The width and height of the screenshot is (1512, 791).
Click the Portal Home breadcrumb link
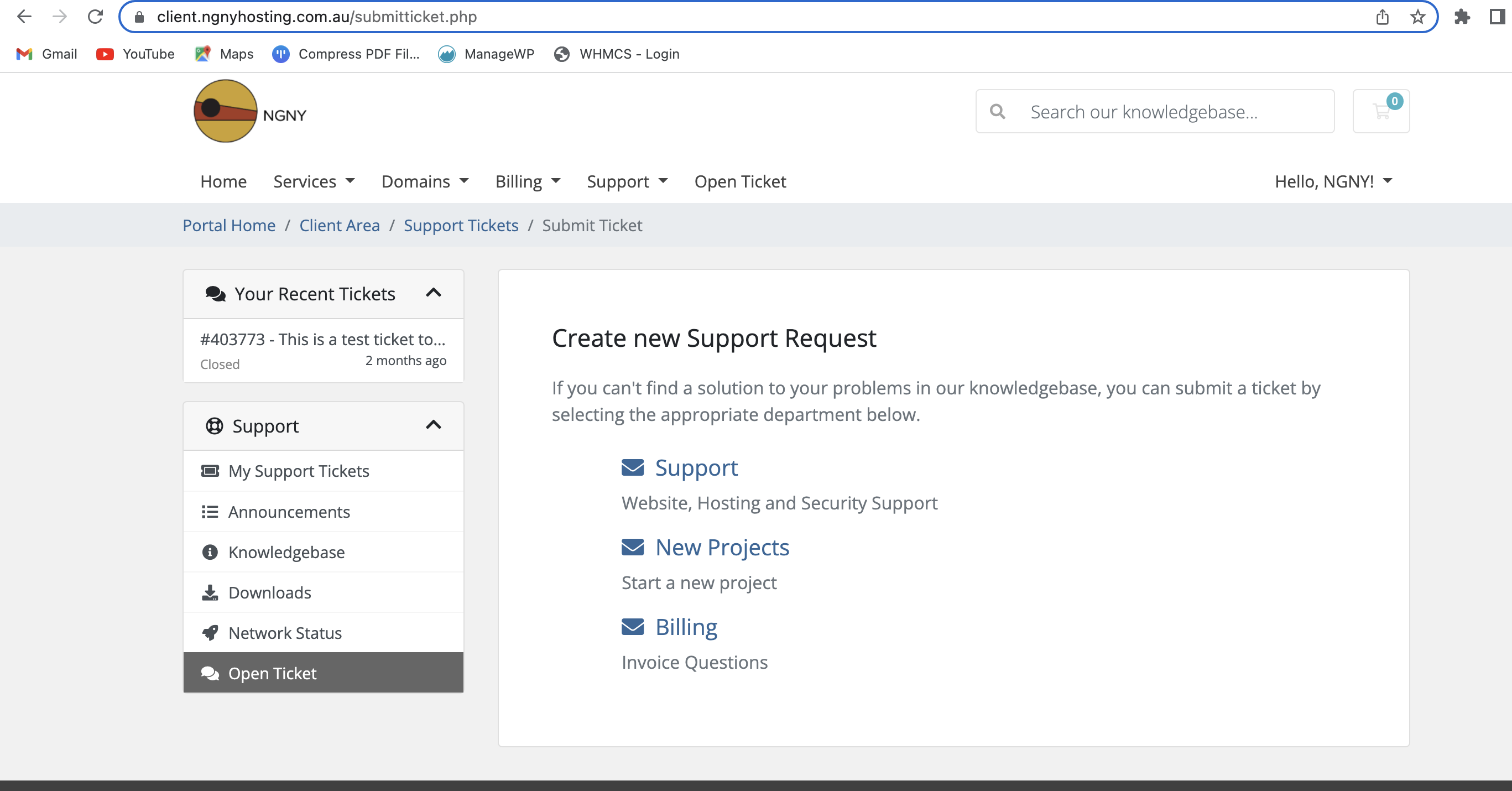click(x=229, y=226)
